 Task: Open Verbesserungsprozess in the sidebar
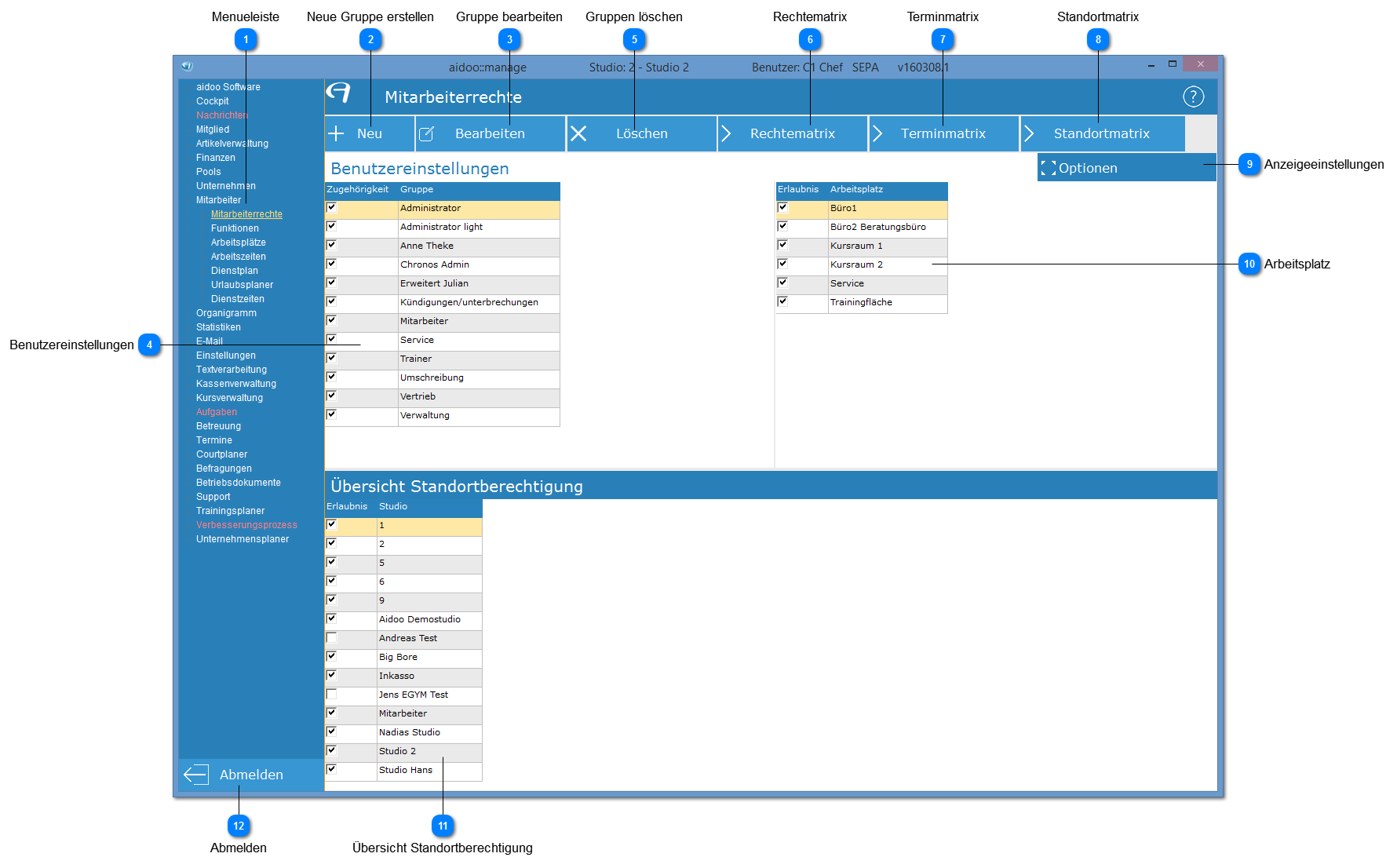[x=246, y=525]
